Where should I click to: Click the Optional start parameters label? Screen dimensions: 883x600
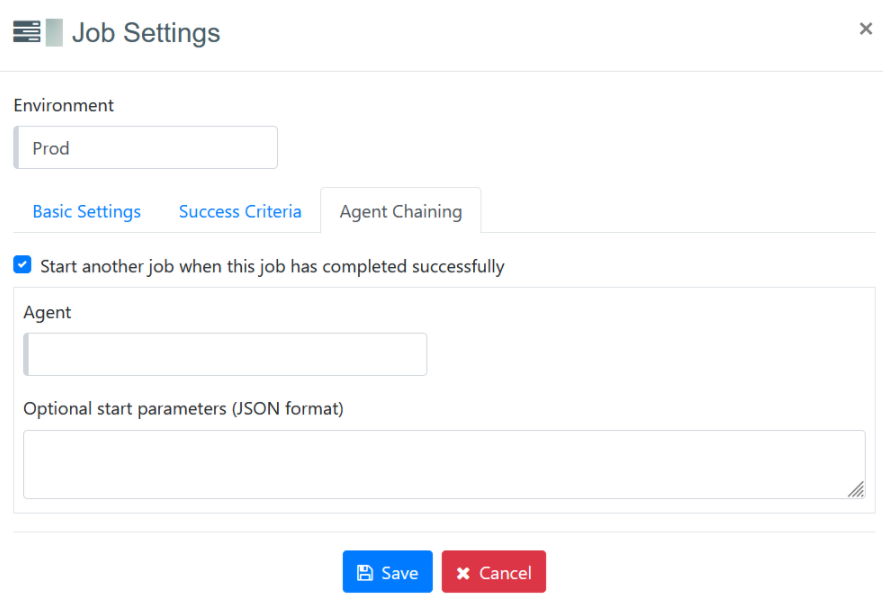tap(183, 408)
